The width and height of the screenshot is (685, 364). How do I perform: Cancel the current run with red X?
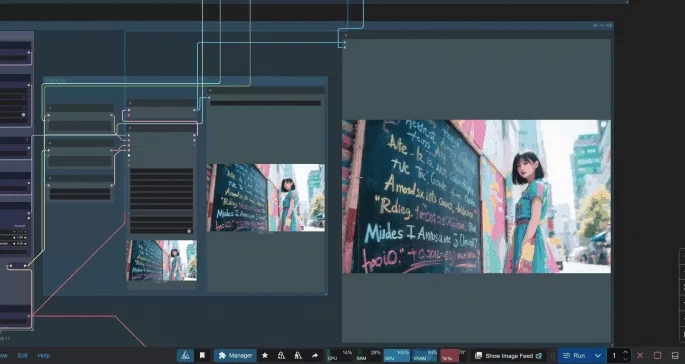click(x=640, y=356)
